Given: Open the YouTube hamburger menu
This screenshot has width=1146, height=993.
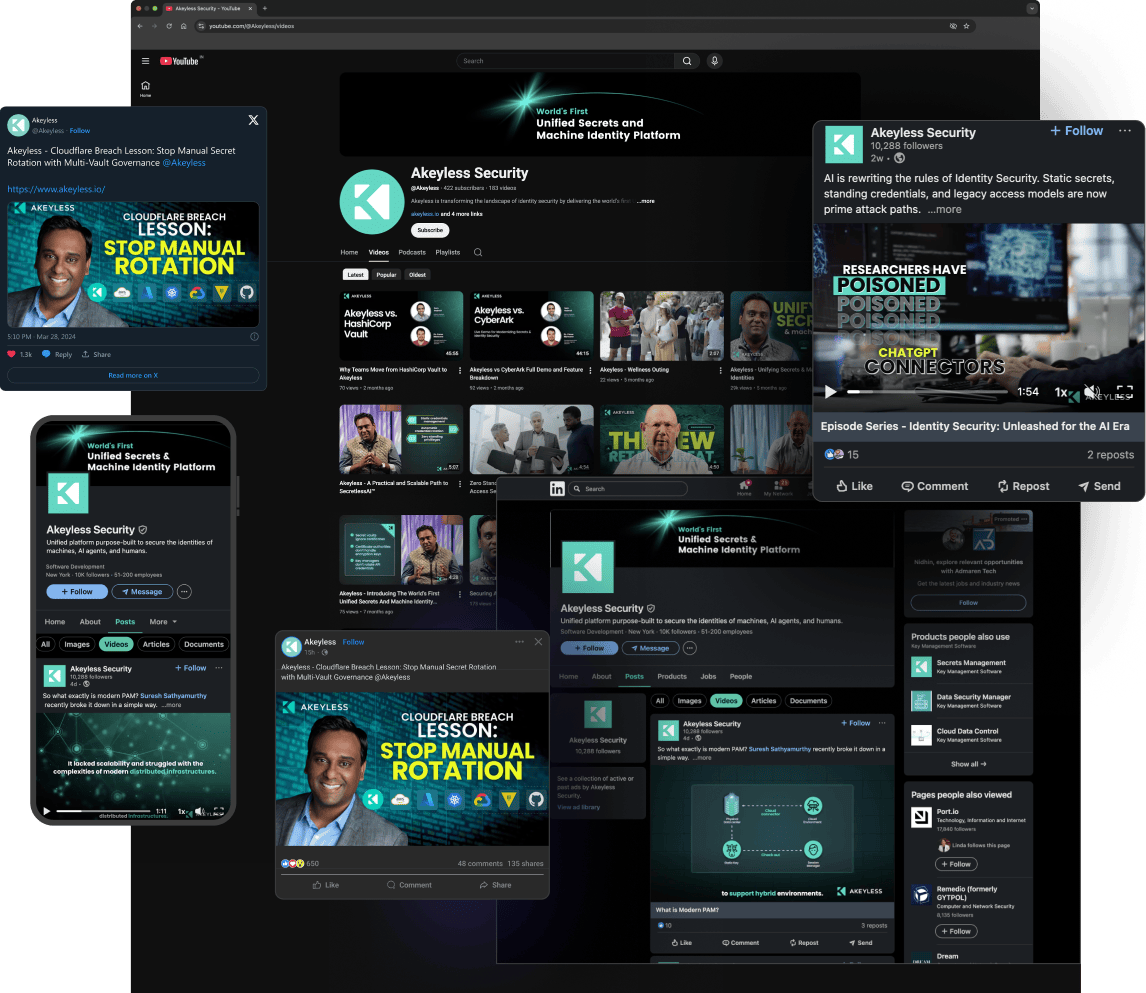Looking at the screenshot, I should [x=145, y=61].
